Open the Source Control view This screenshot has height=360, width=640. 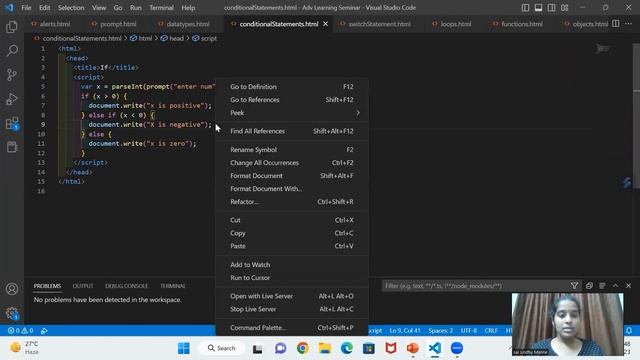[12, 75]
